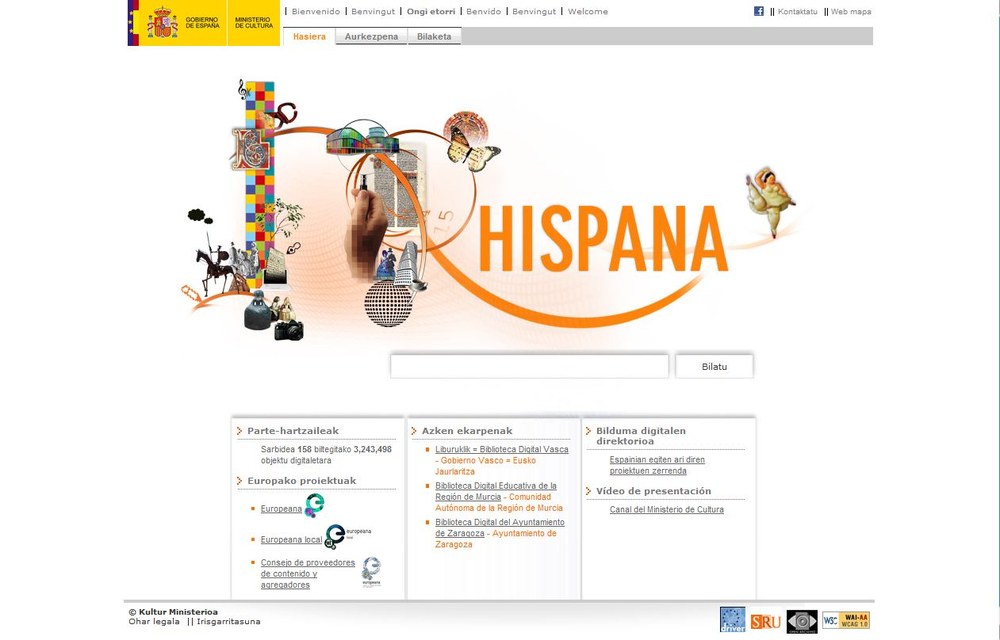Choose the Bienvenido language link
The image size is (1000, 640).
[x=316, y=12]
